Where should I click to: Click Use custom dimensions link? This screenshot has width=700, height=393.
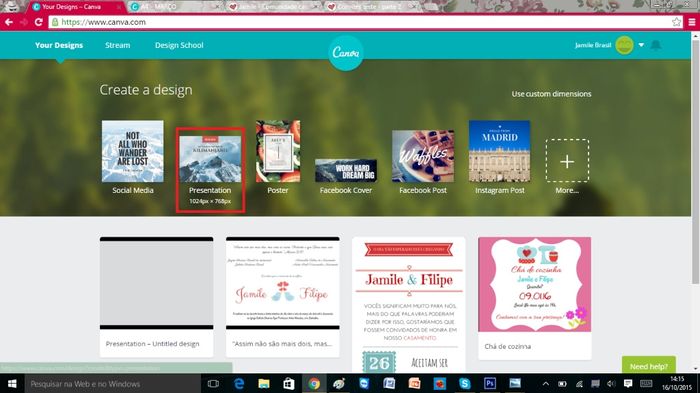[551, 94]
